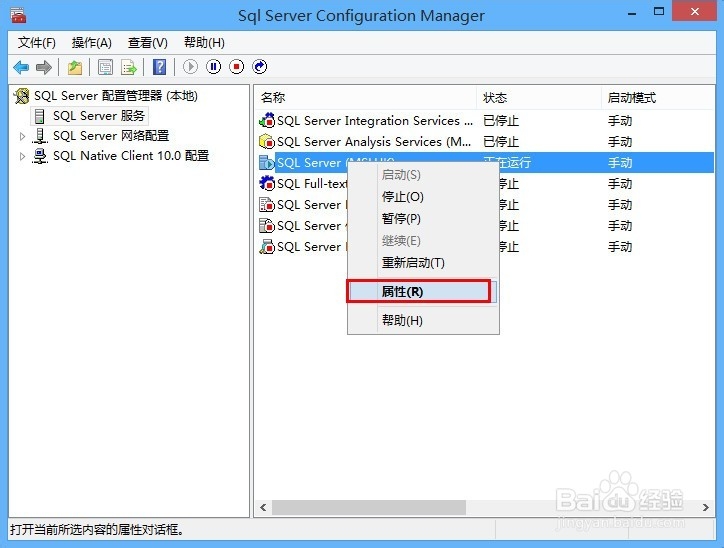Close the Configuration Manager window
Image resolution: width=724 pixels, height=548 pixels.
click(x=694, y=12)
